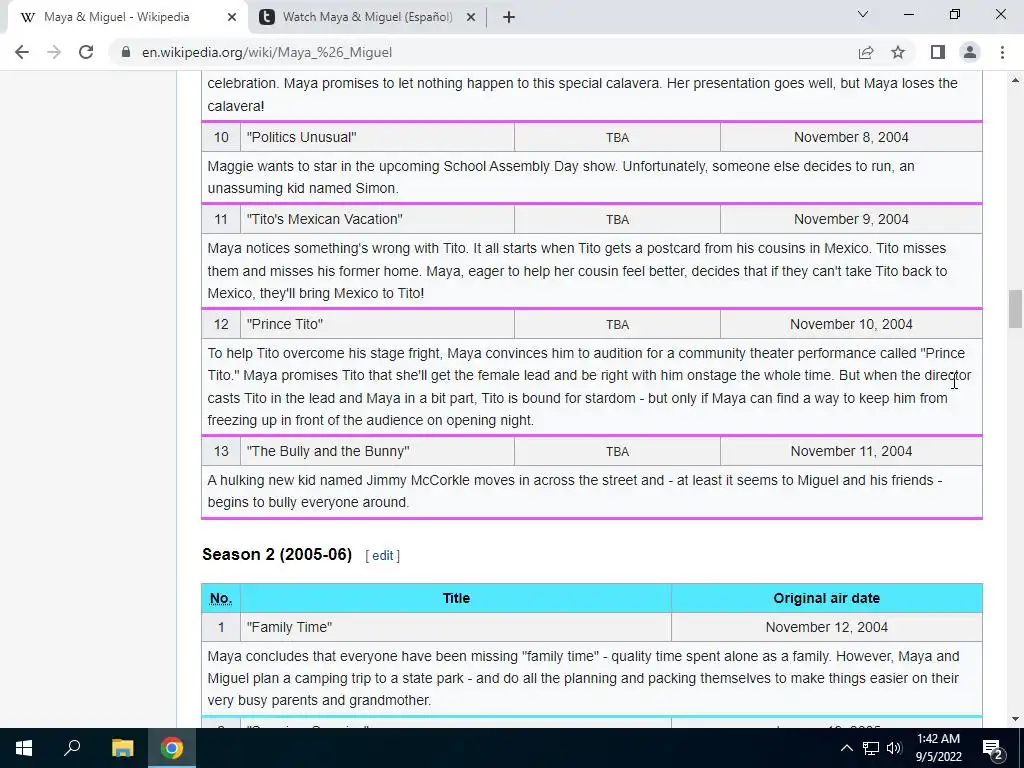Click the scrollbar up arrow
The height and width of the screenshot is (768, 1024).
[1015, 80]
